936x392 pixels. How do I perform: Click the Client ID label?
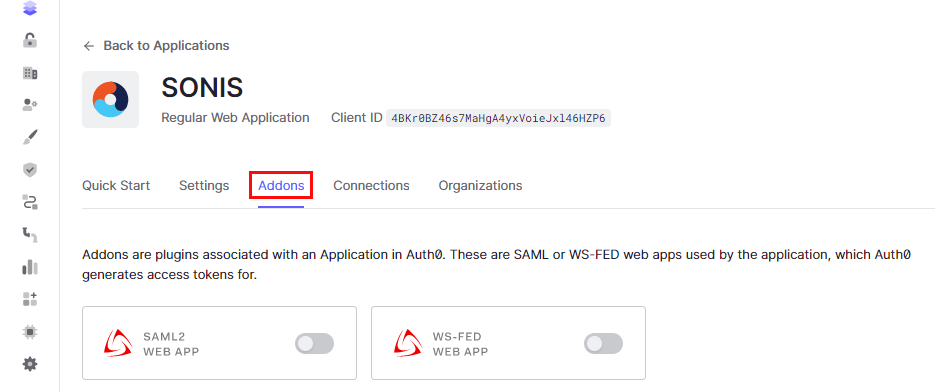point(357,118)
